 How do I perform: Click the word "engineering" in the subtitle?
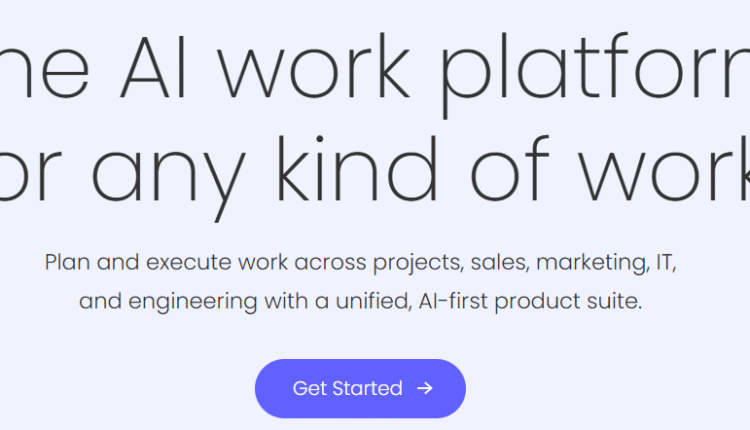click(193, 303)
